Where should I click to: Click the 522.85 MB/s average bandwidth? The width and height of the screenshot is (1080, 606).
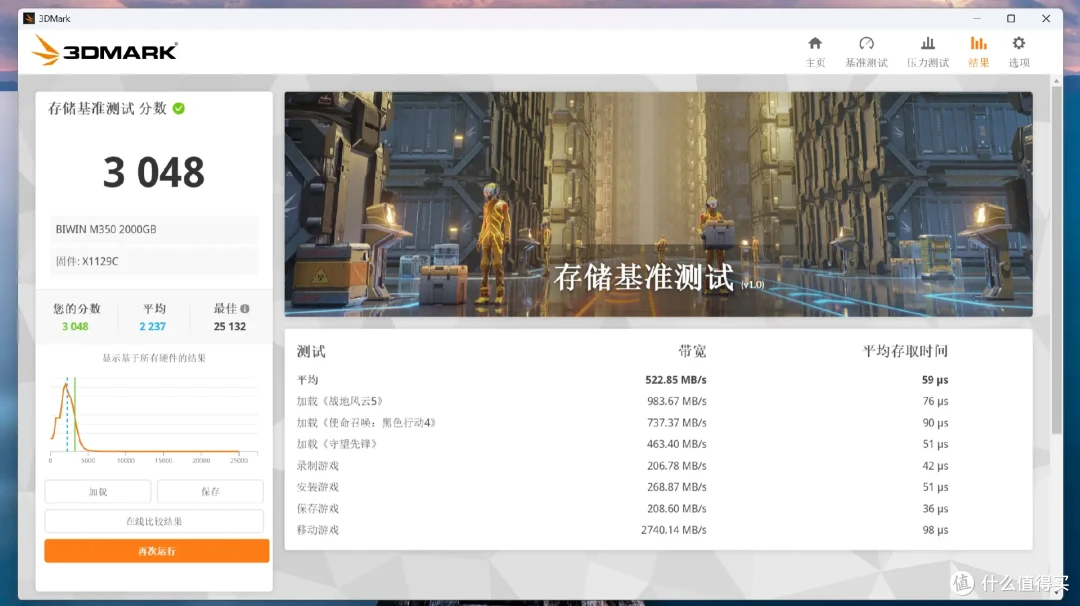(676, 379)
